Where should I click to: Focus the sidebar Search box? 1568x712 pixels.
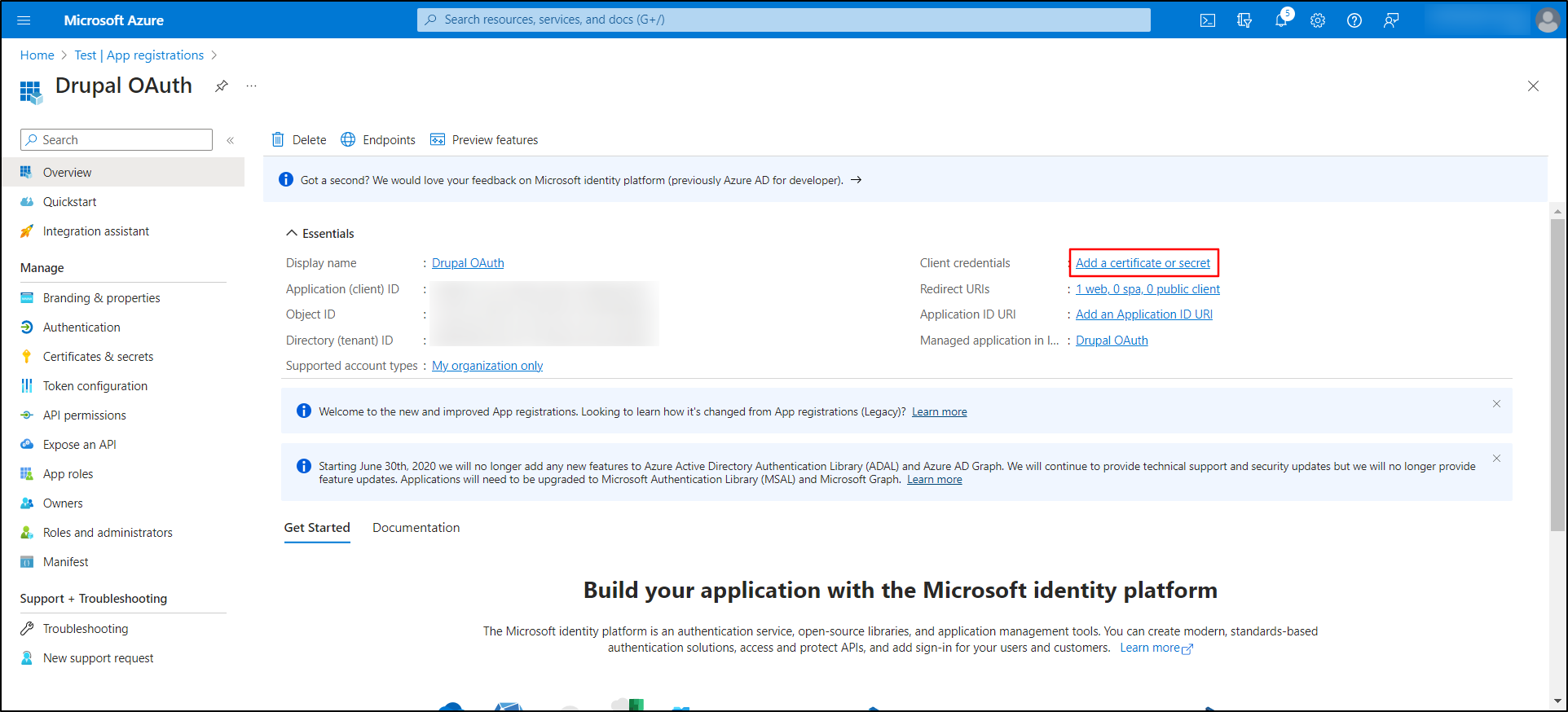117,140
